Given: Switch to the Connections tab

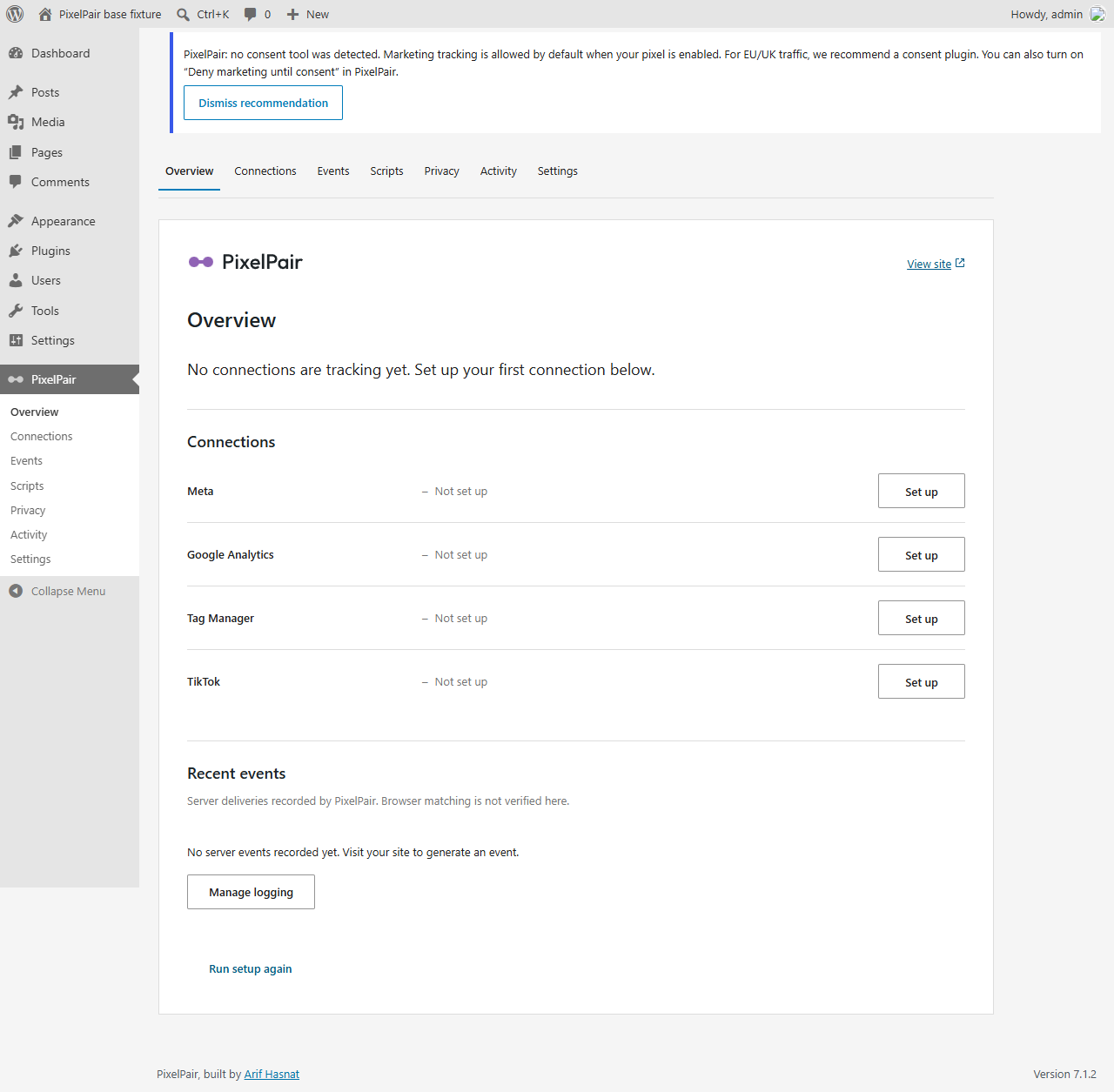Looking at the screenshot, I should tap(265, 171).
